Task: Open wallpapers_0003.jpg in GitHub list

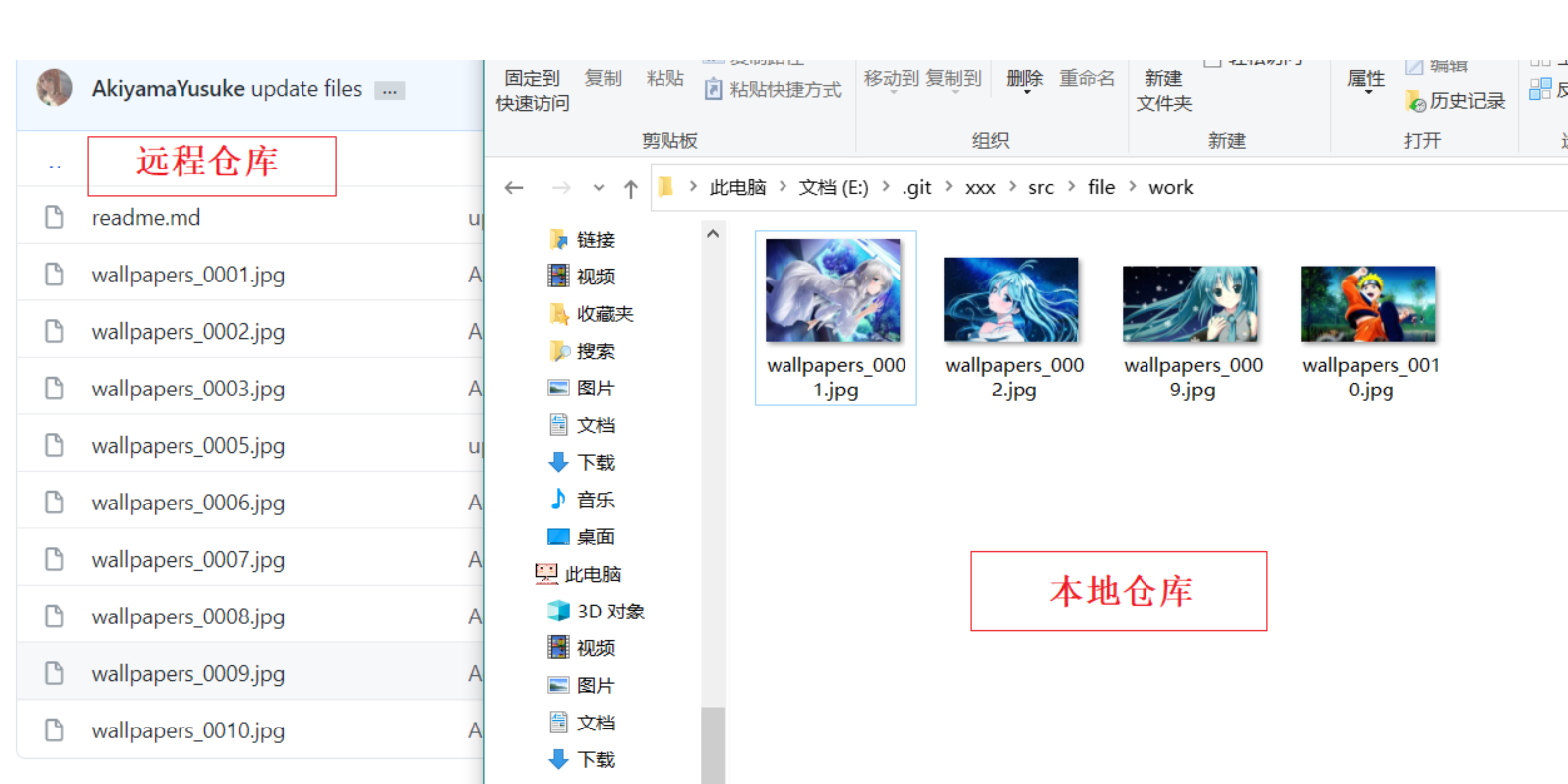Action: tap(188, 389)
